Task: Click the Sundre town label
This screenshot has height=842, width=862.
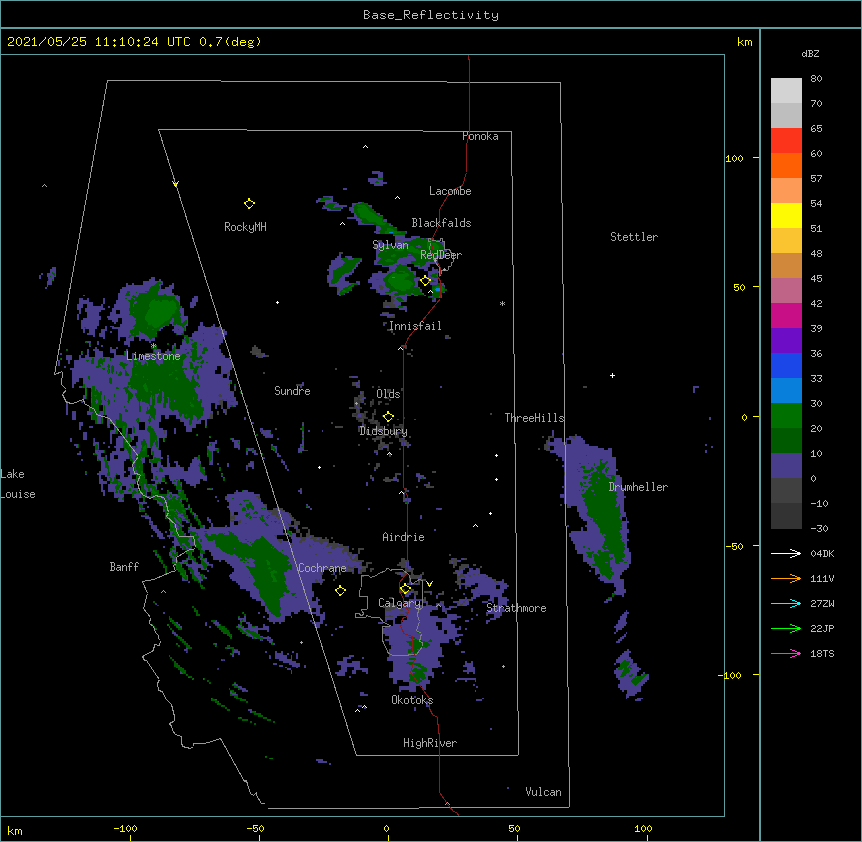Action: (292, 391)
